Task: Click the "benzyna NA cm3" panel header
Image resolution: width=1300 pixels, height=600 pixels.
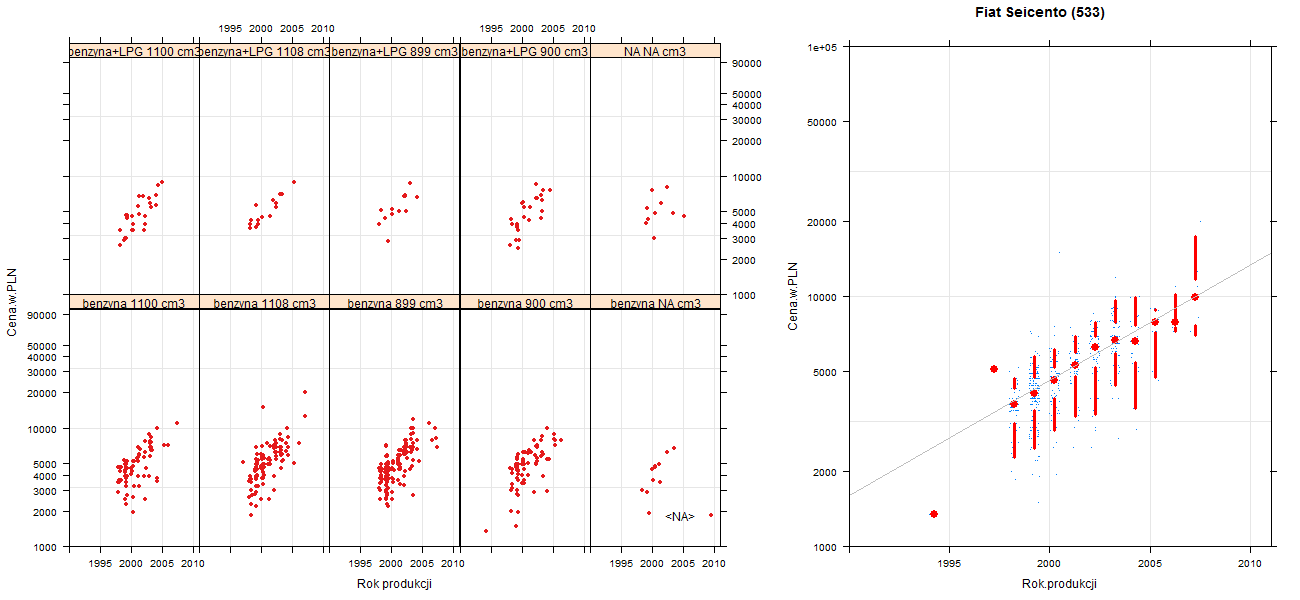Action: (x=655, y=303)
